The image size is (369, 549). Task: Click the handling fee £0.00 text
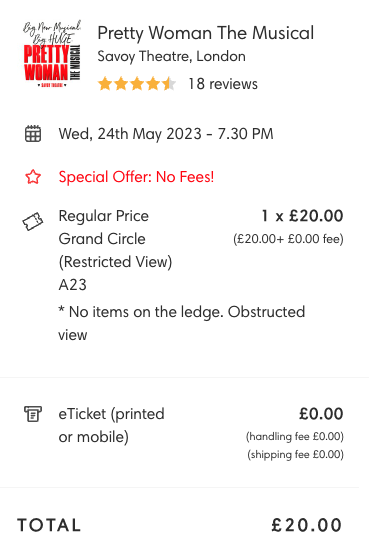295,437
